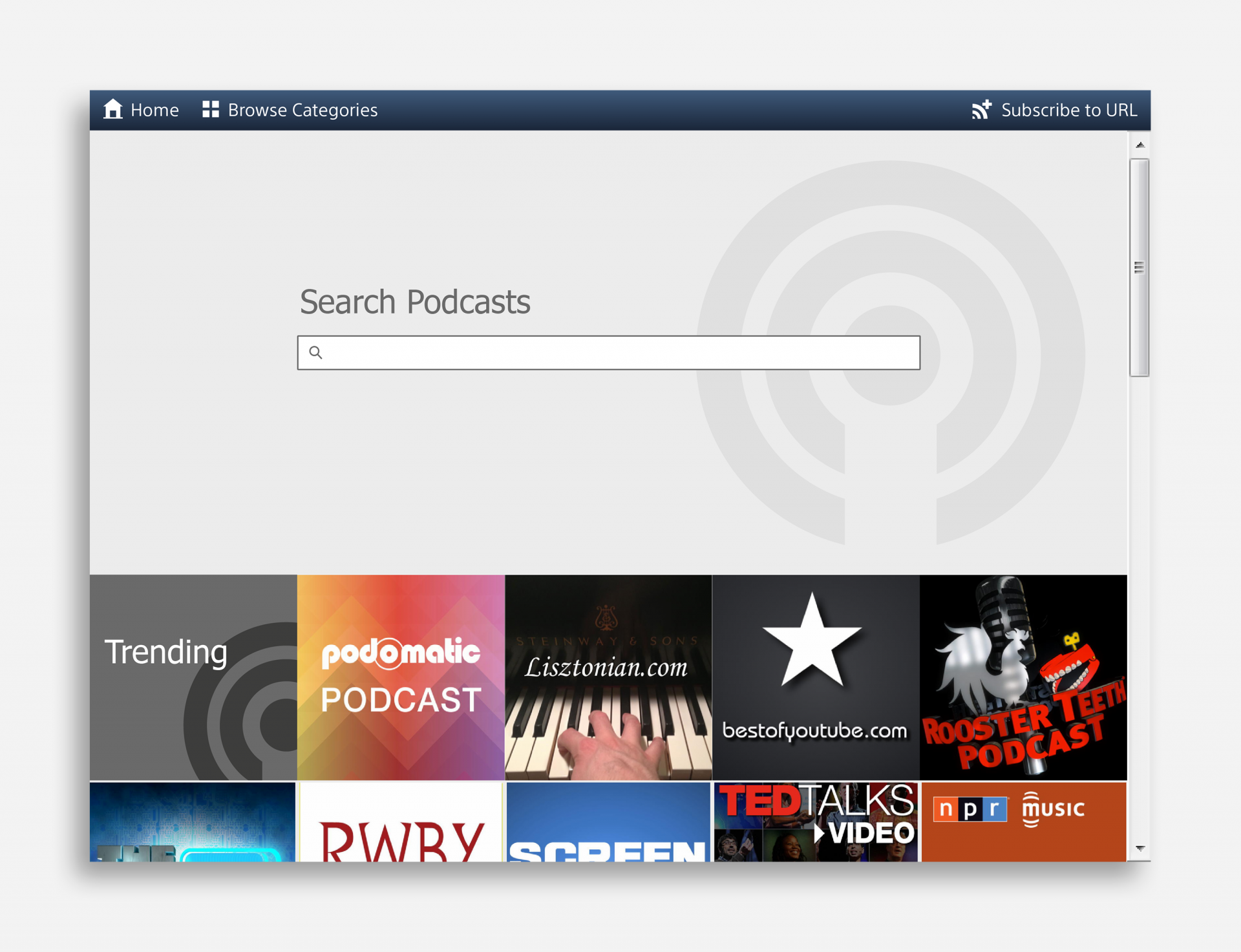
Task: Open the RWBY podcast thumbnail
Action: pyautogui.click(x=401, y=822)
